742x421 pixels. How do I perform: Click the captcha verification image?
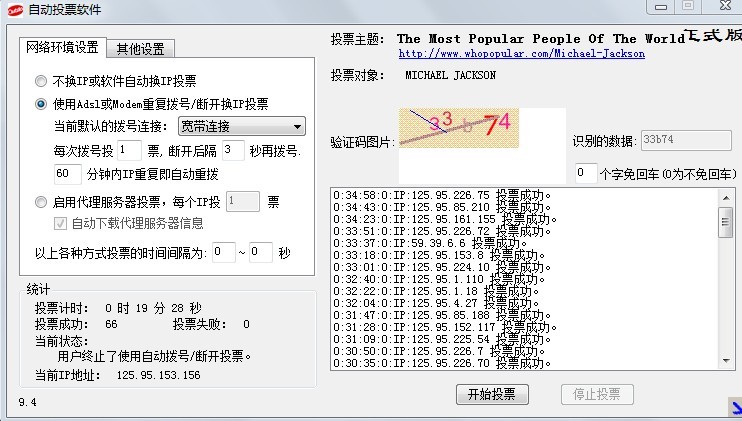pyautogui.click(x=467, y=141)
